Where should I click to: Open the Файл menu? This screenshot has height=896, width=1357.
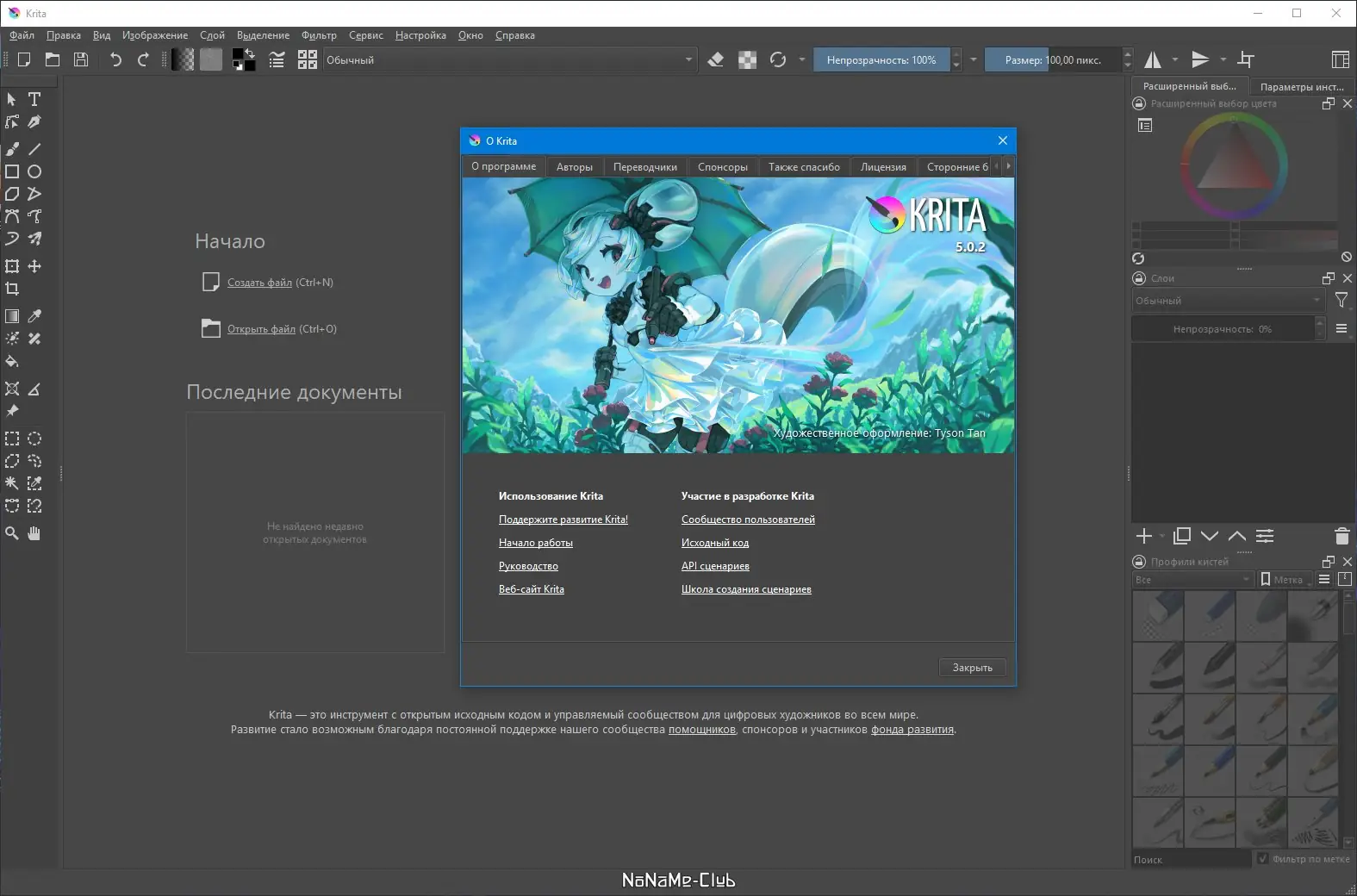[x=22, y=35]
